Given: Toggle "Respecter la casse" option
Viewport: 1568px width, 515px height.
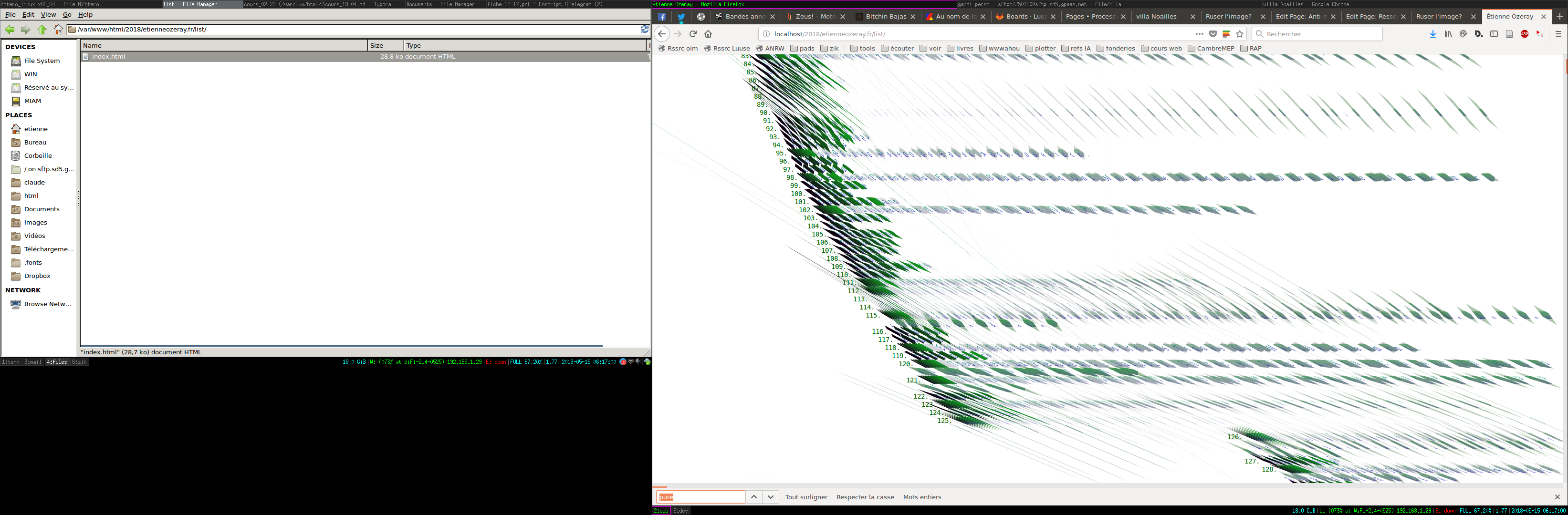Looking at the screenshot, I should coord(865,497).
